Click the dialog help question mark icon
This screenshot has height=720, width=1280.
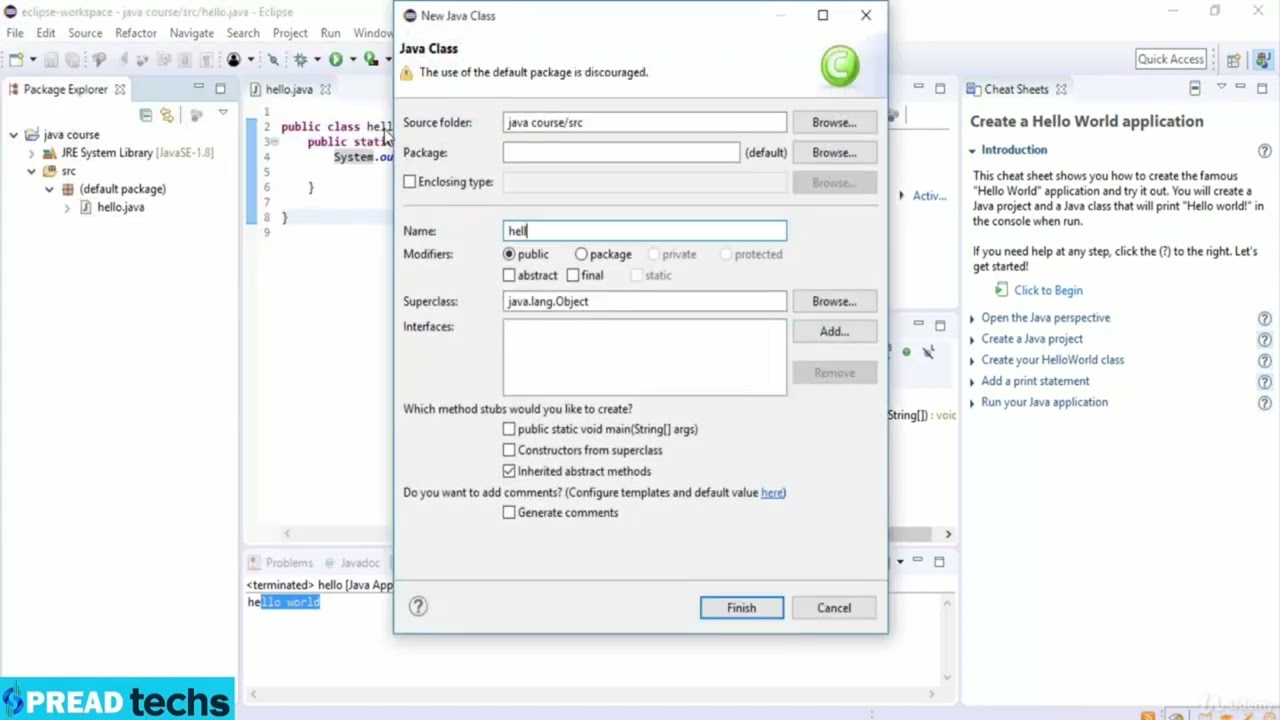point(418,606)
